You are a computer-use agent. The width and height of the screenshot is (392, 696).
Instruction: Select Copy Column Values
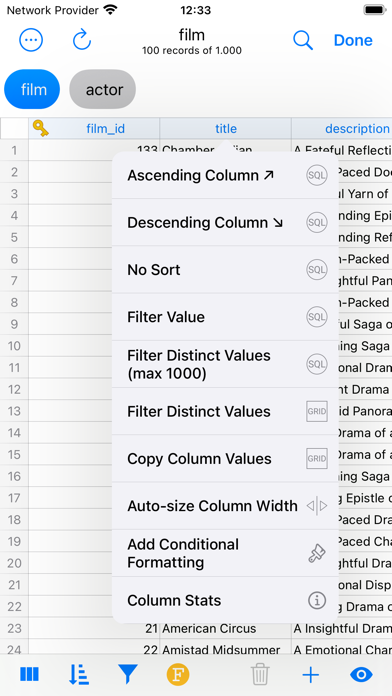(225, 459)
